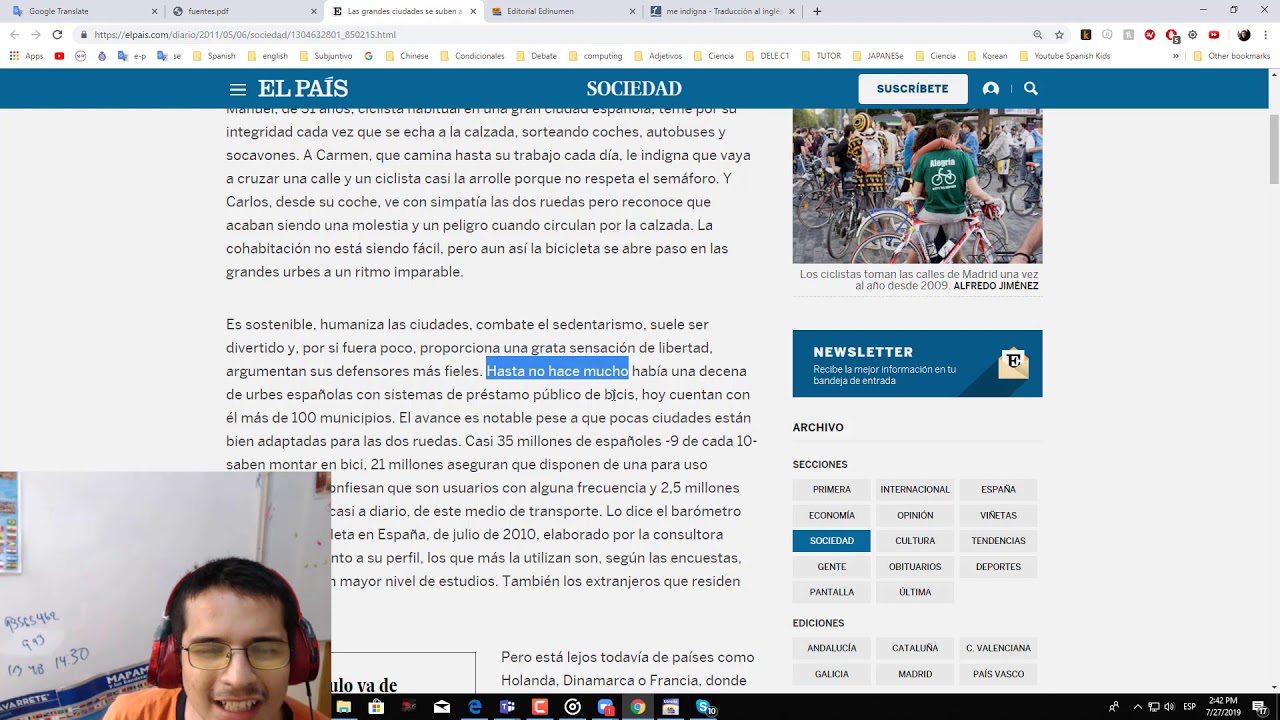
Task: Open the MADRID edition button
Action: coord(915,674)
